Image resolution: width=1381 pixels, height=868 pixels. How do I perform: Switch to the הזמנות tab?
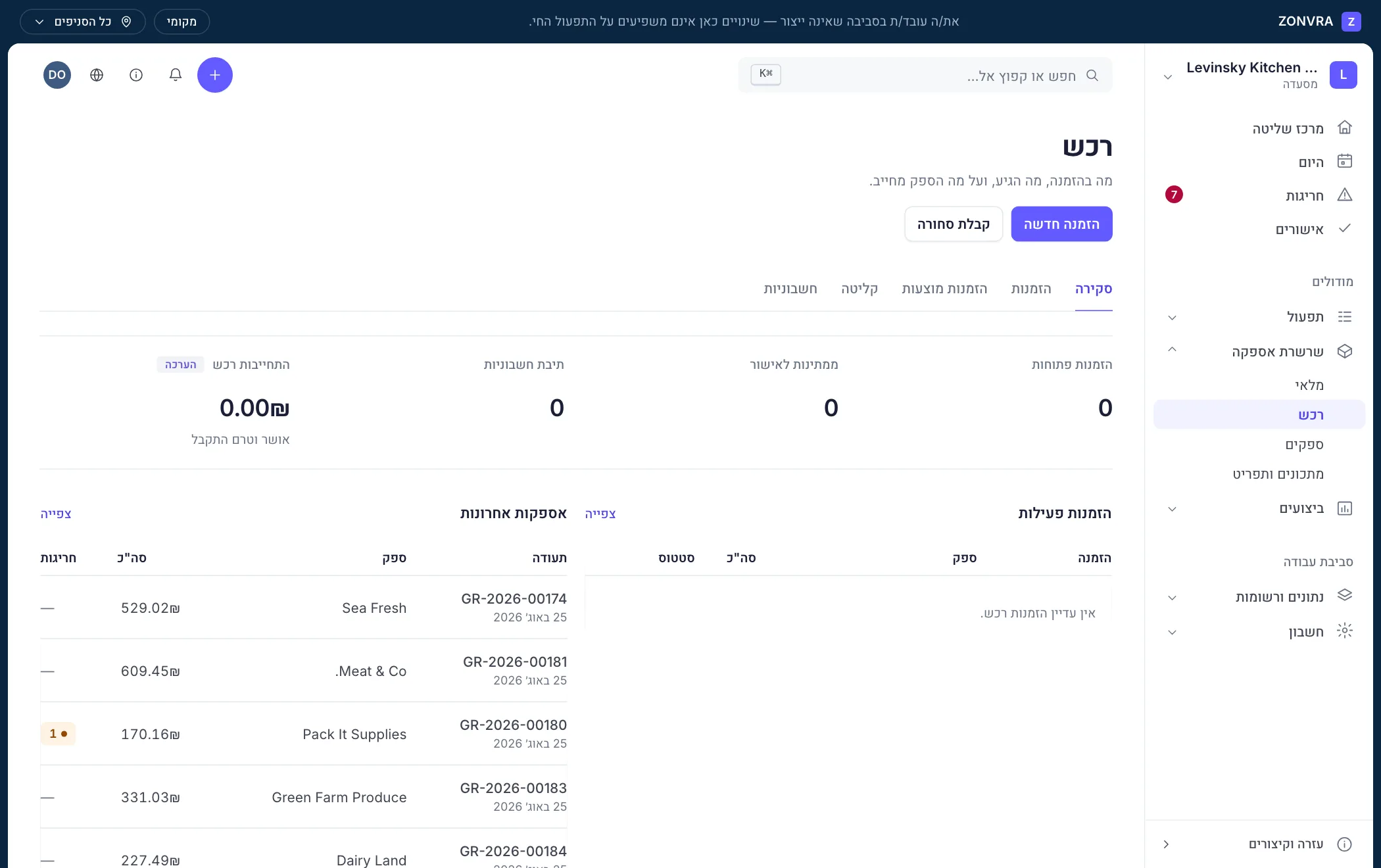[x=1031, y=289]
